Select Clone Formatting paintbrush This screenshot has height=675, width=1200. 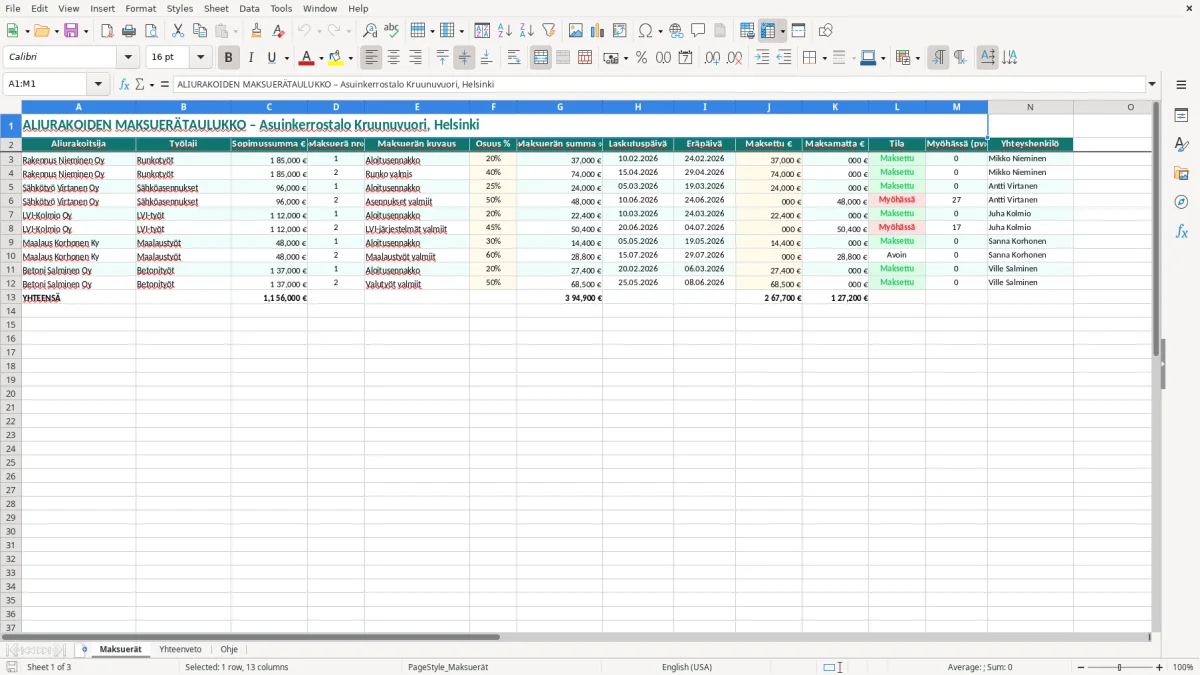(257, 31)
